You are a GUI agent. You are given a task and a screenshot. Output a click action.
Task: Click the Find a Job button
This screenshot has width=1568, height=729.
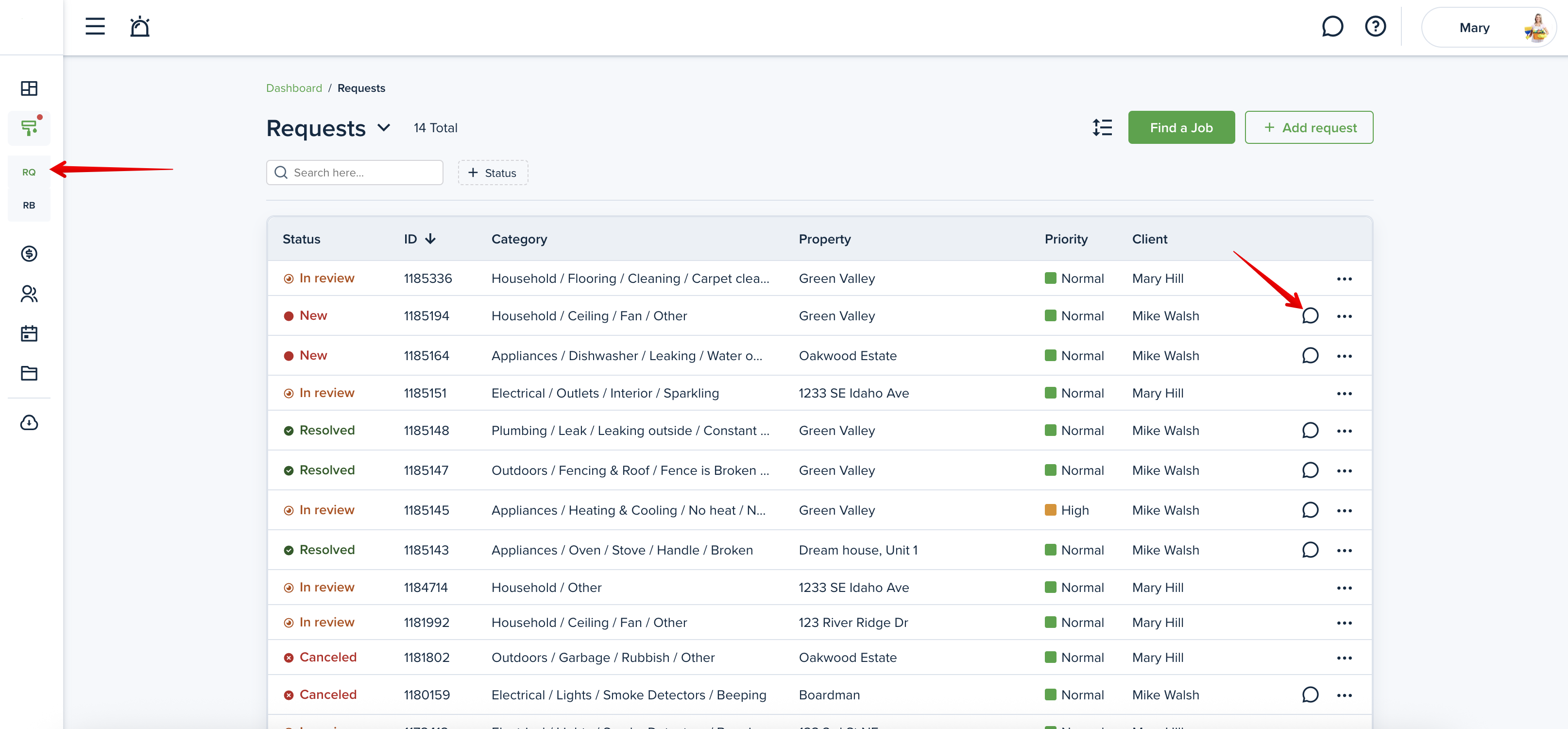pyautogui.click(x=1181, y=127)
